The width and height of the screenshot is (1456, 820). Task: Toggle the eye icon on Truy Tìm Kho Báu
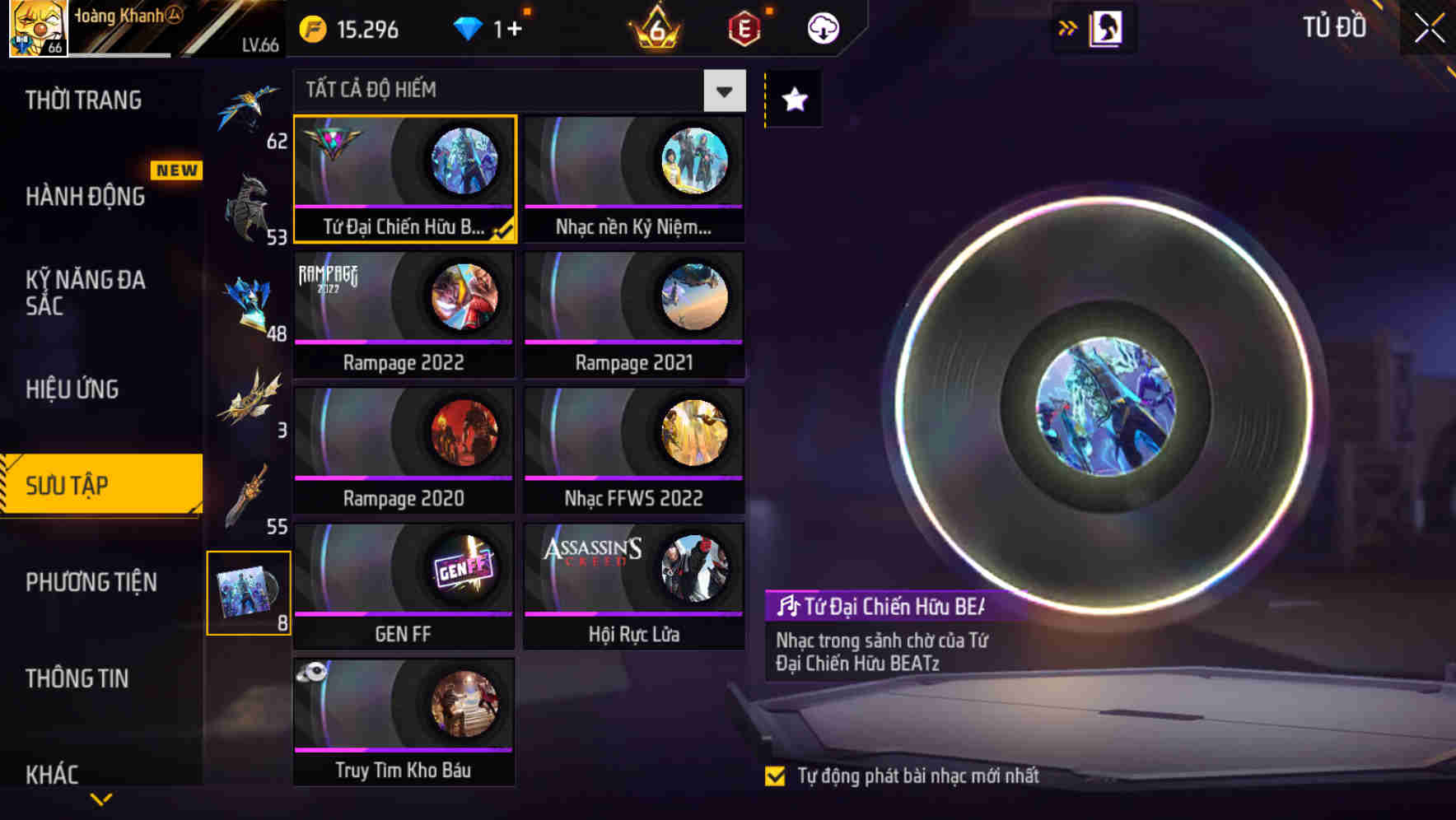pos(312,673)
